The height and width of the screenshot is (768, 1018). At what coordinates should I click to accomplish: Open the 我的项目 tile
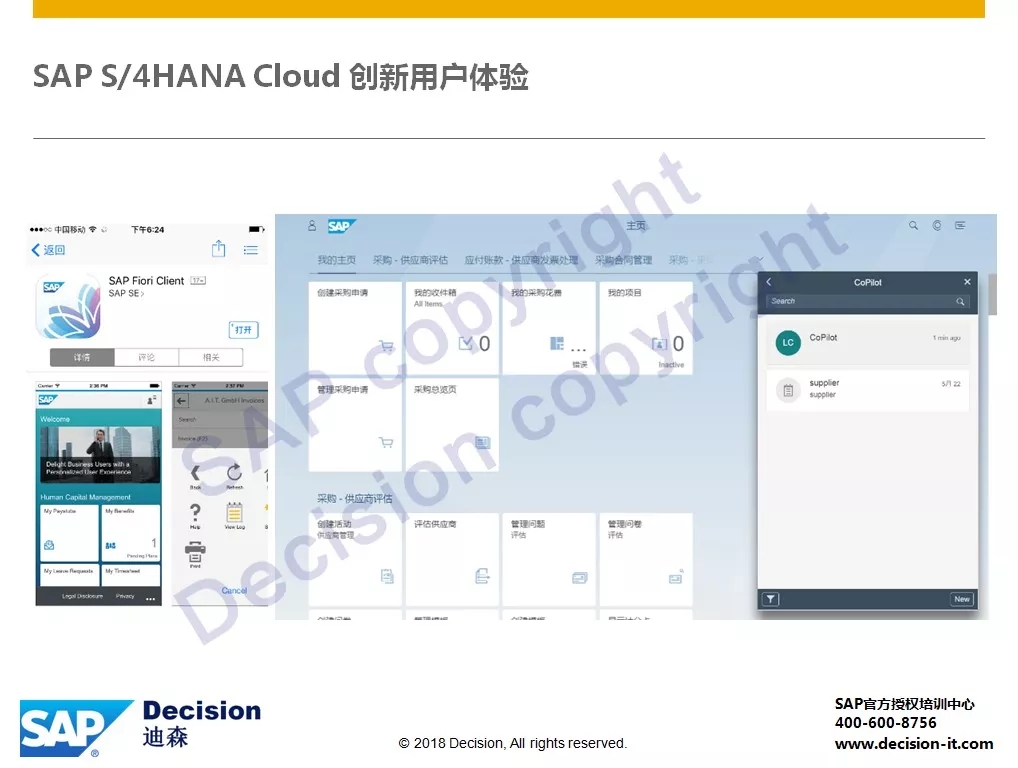point(645,328)
